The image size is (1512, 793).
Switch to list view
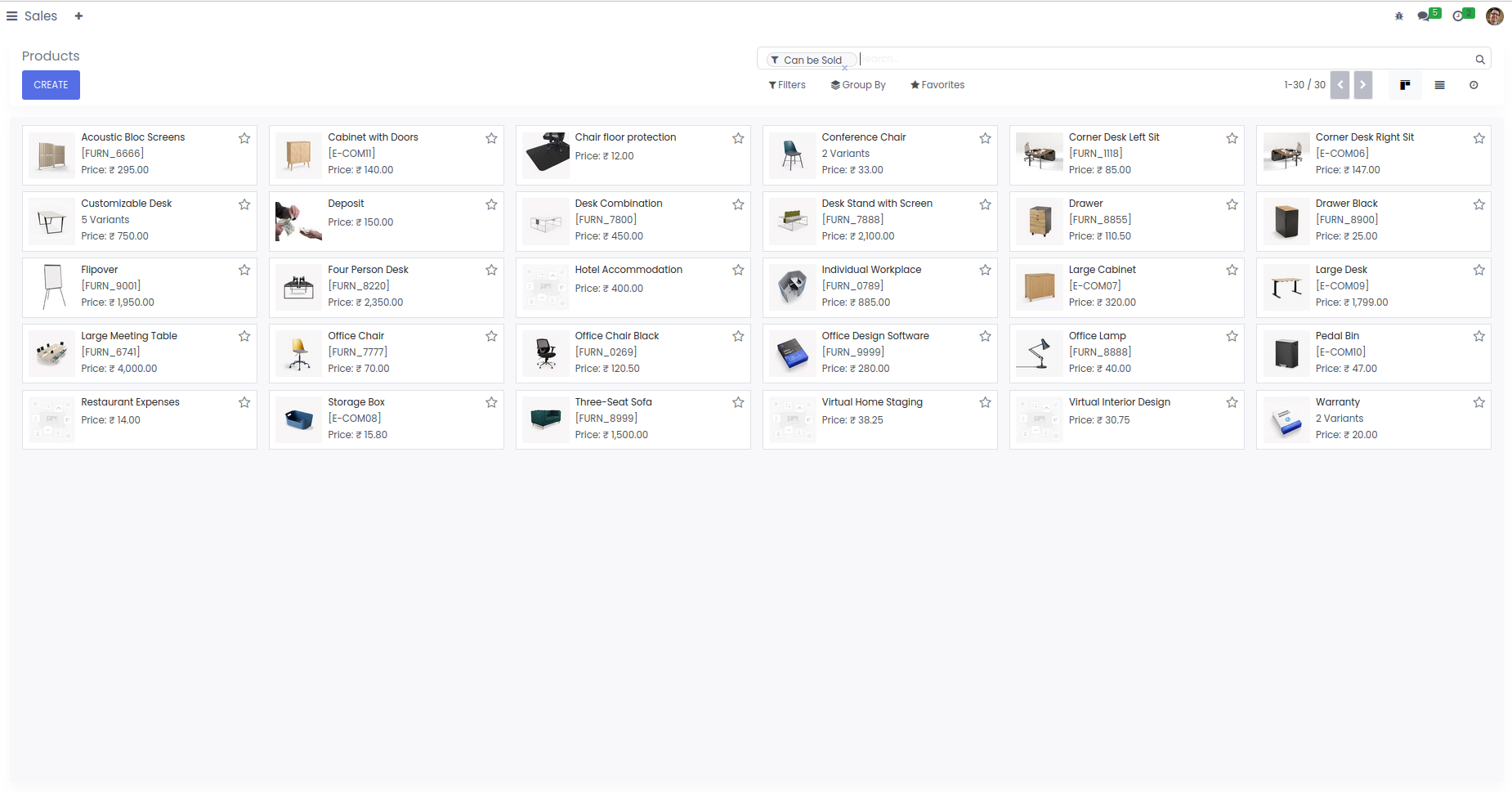pyautogui.click(x=1439, y=85)
